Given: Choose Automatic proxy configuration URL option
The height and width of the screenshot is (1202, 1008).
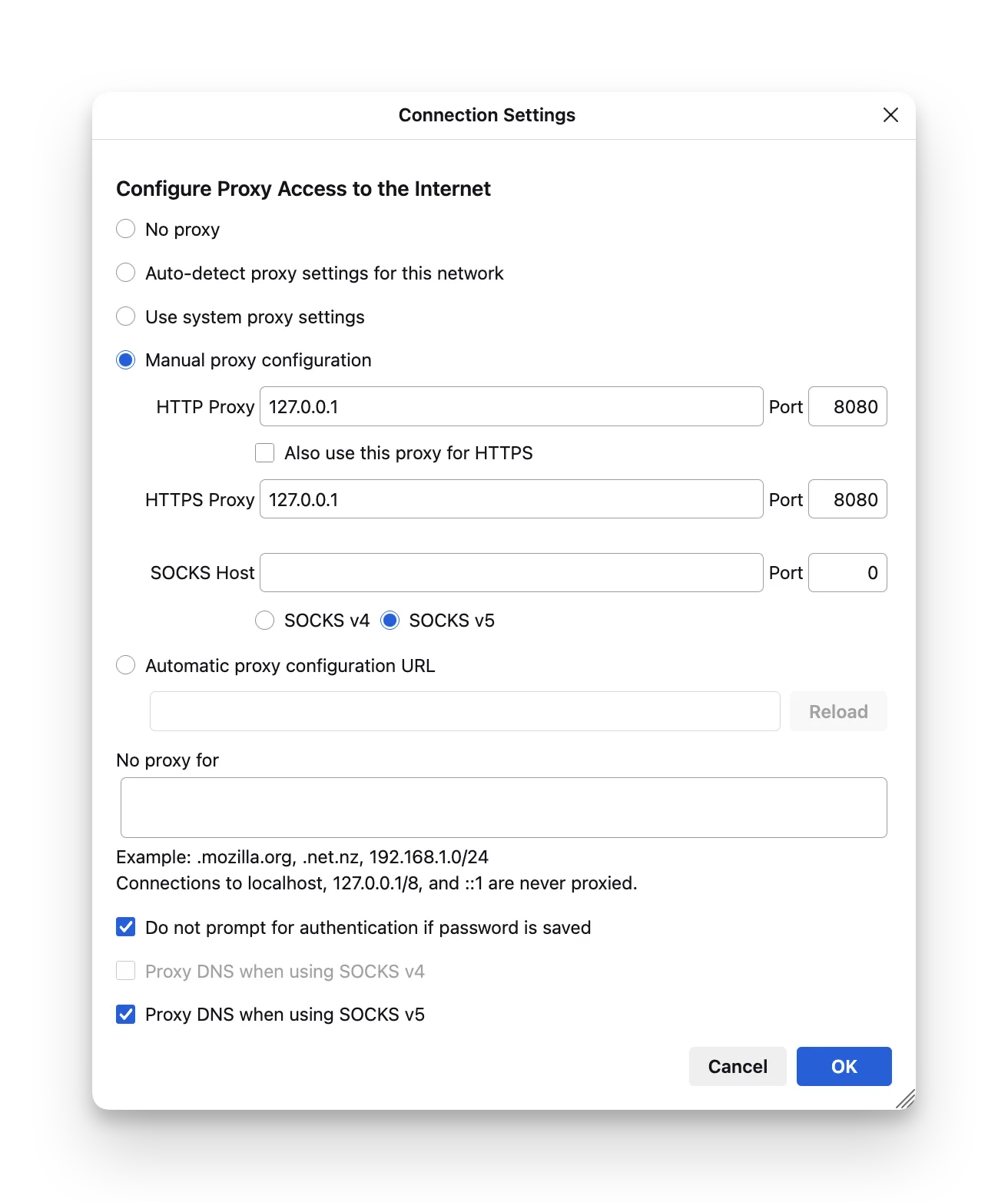Looking at the screenshot, I should 126,665.
